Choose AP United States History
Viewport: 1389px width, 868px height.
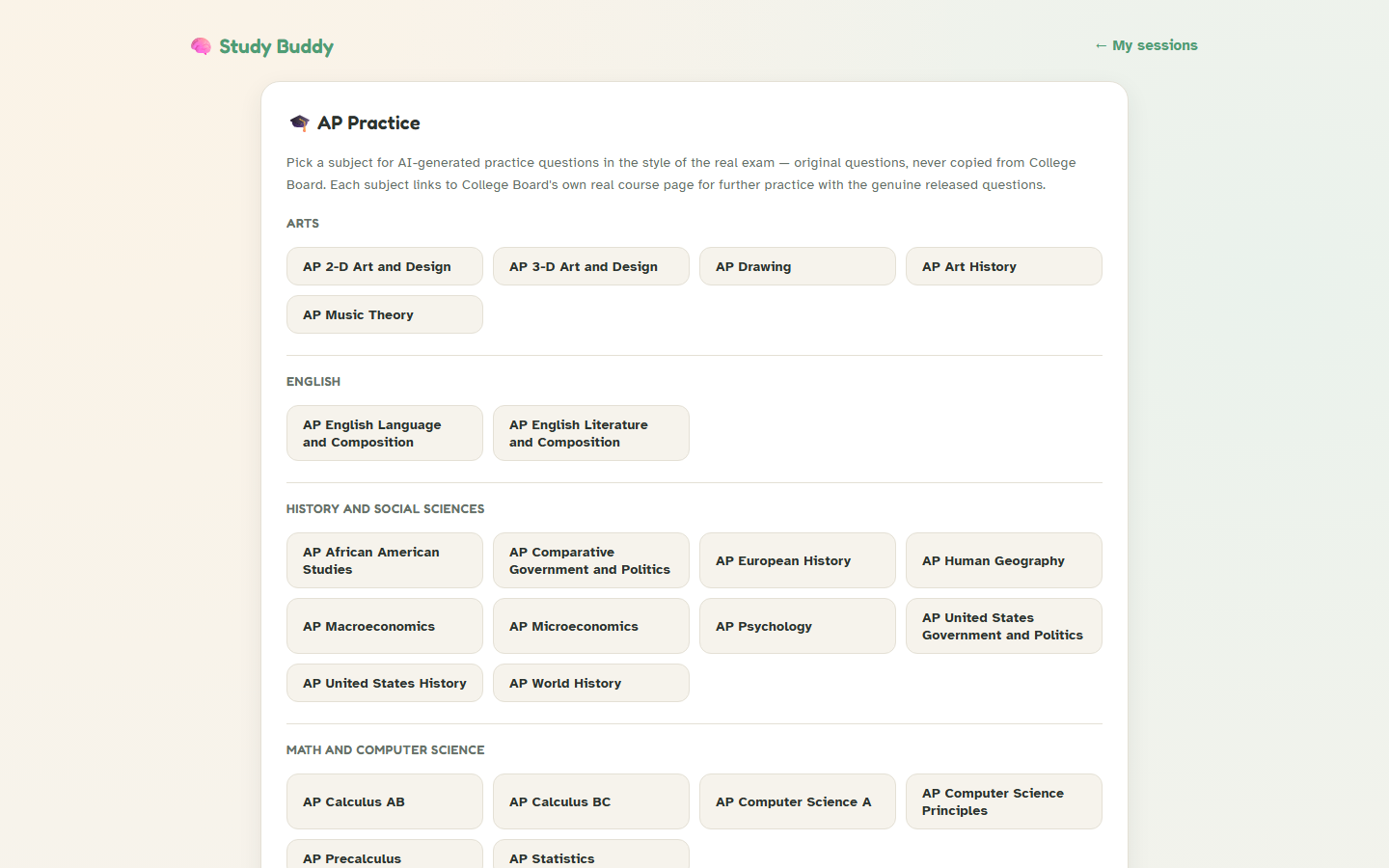pos(385,683)
